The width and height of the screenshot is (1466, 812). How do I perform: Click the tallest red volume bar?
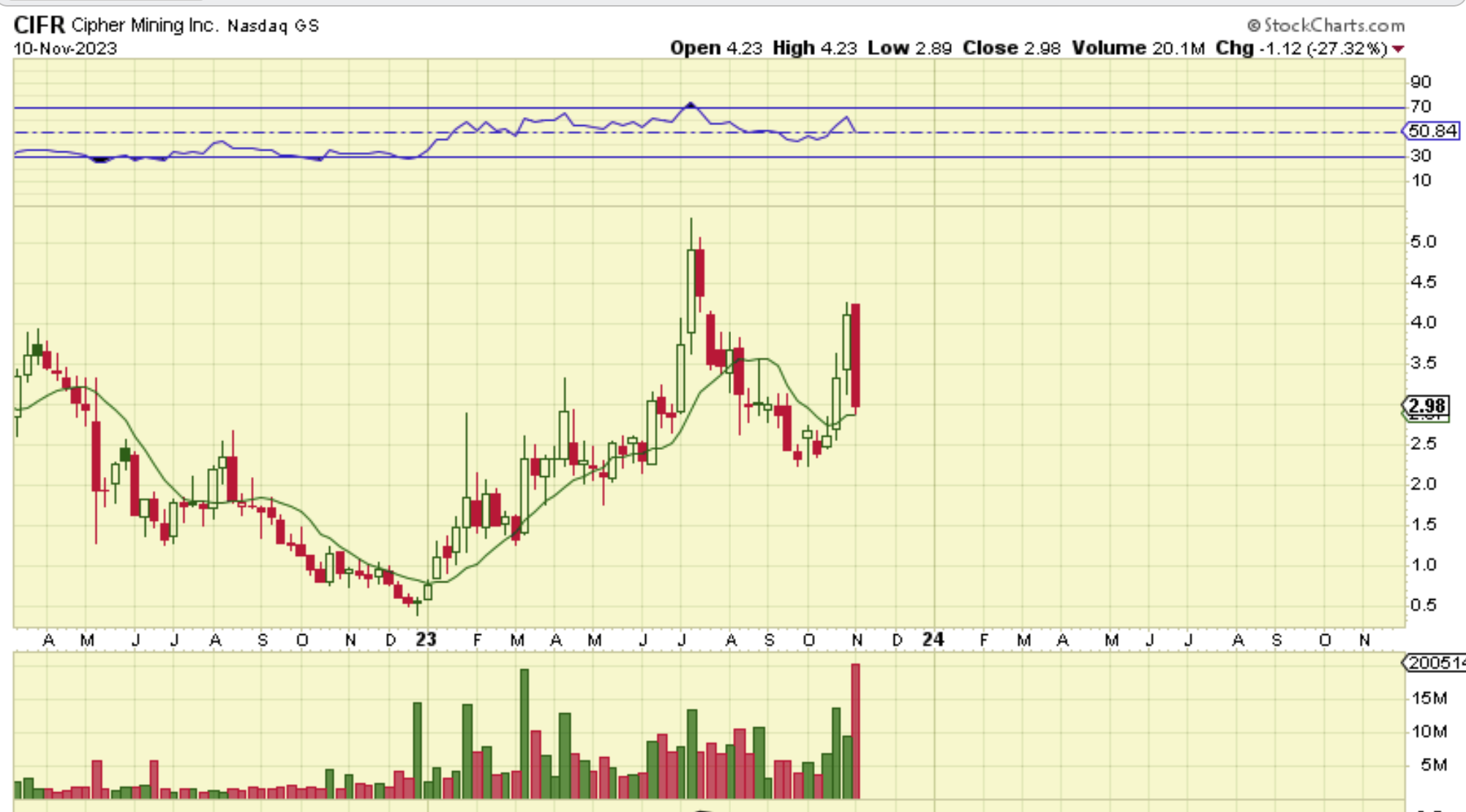(855, 730)
